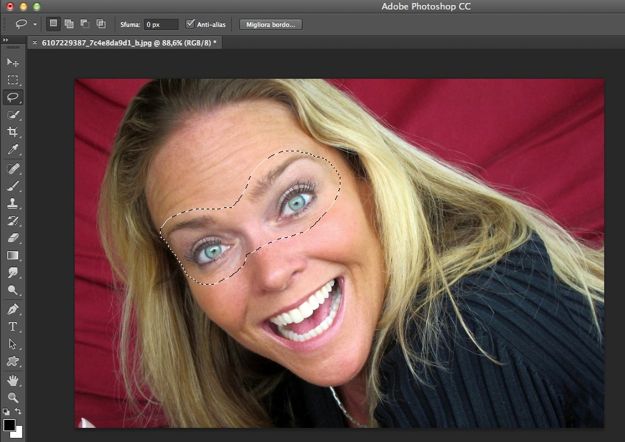Toggle the Anti-alias checkbox
Viewport: 625px width, 442px height.
click(191, 24)
